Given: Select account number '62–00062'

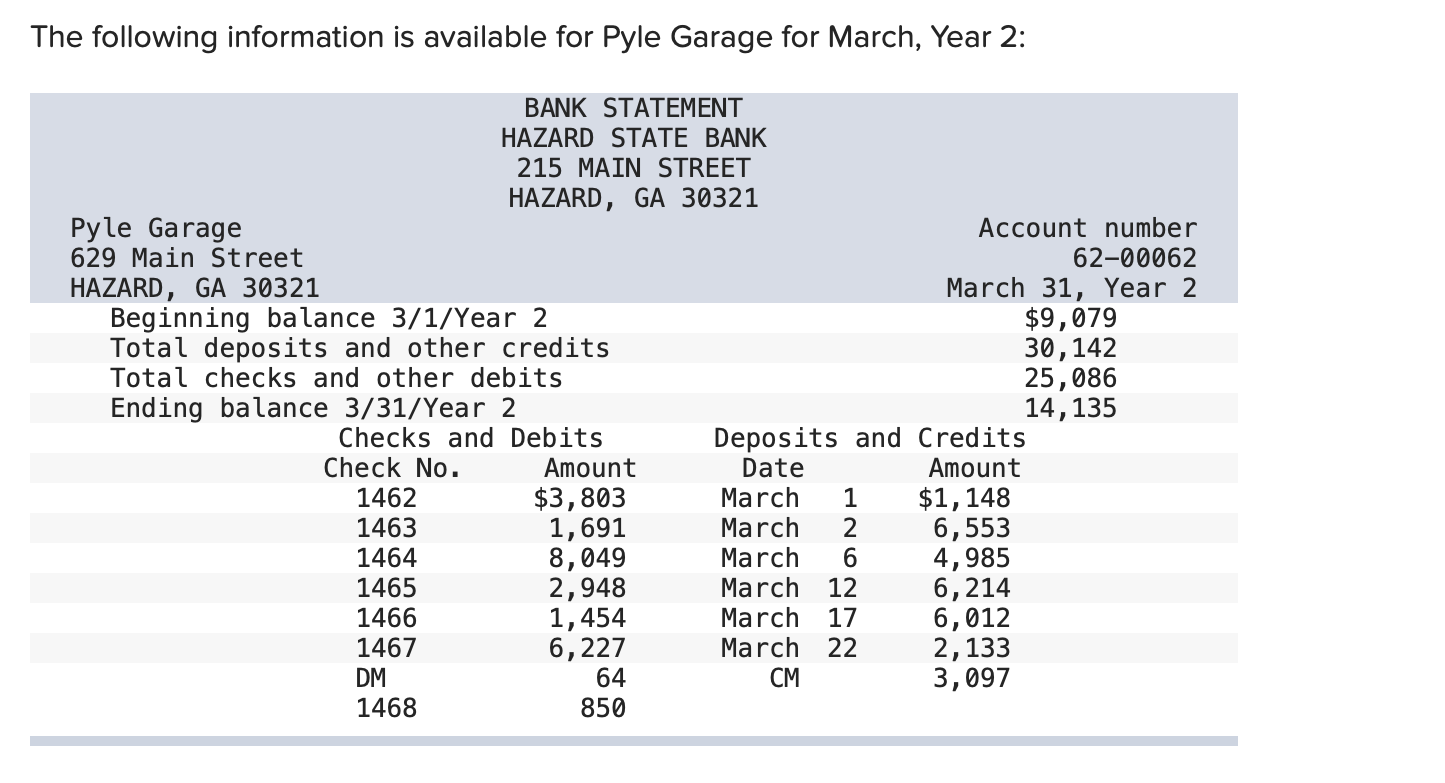Looking at the screenshot, I should (1134, 258).
